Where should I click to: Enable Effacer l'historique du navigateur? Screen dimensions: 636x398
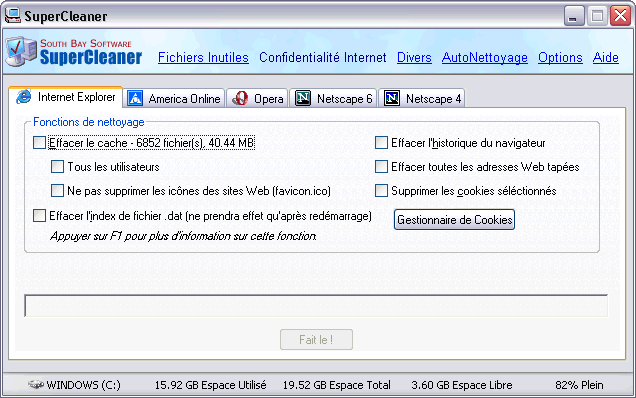tap(381, 143)
